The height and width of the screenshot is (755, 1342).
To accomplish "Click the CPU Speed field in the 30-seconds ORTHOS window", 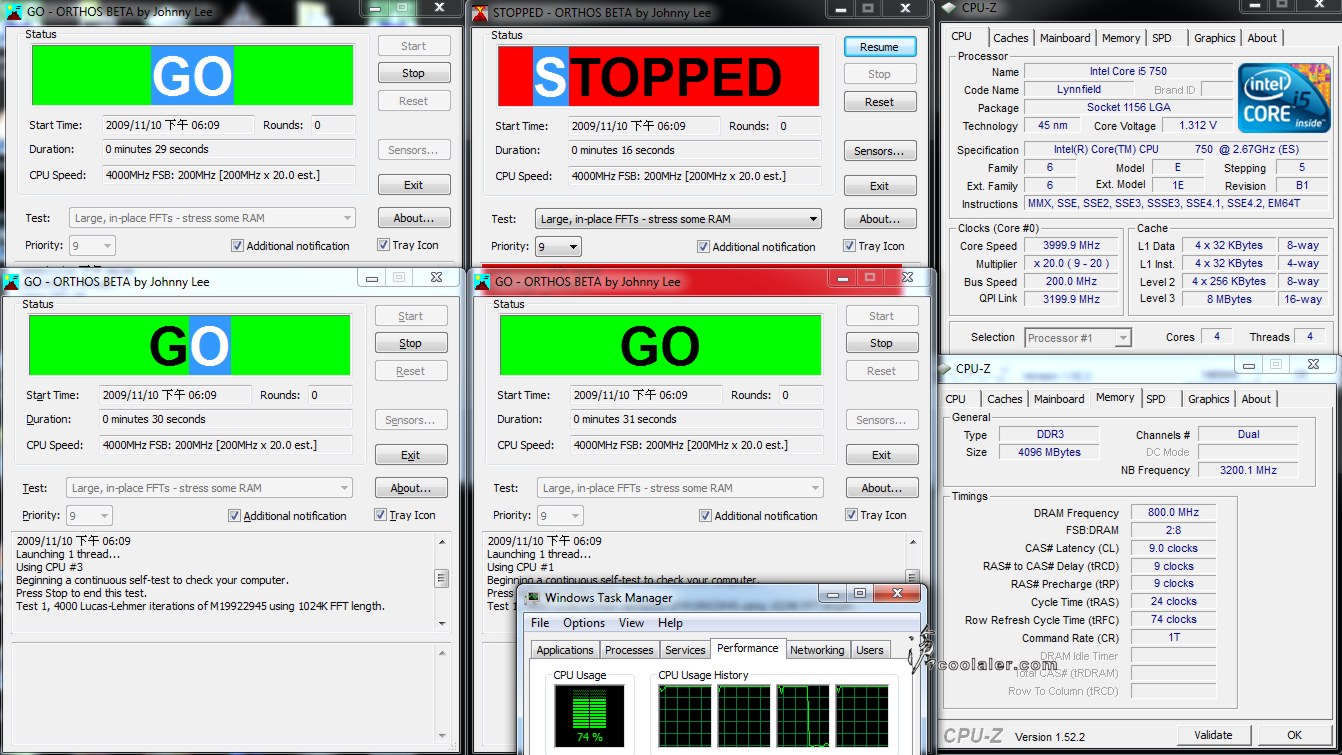I will [225, 445].
